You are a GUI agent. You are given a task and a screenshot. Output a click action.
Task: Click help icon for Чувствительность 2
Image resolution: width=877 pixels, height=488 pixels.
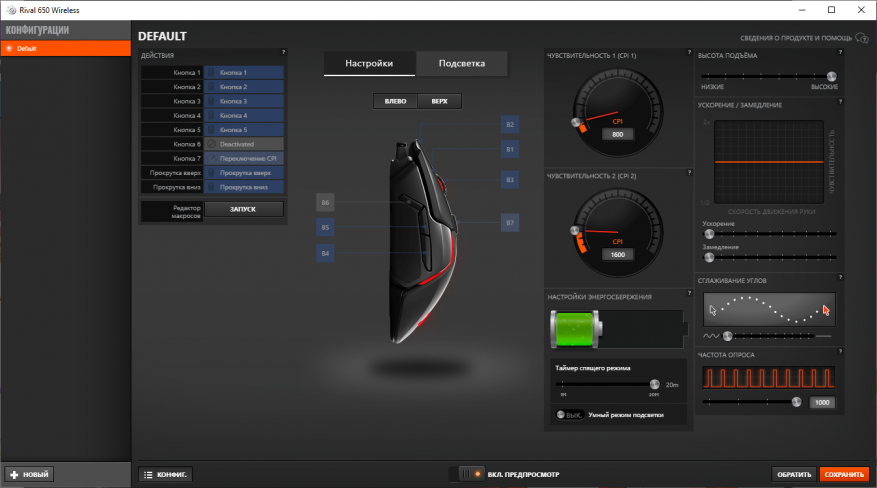pyautogui.click(x=689, y=173)
